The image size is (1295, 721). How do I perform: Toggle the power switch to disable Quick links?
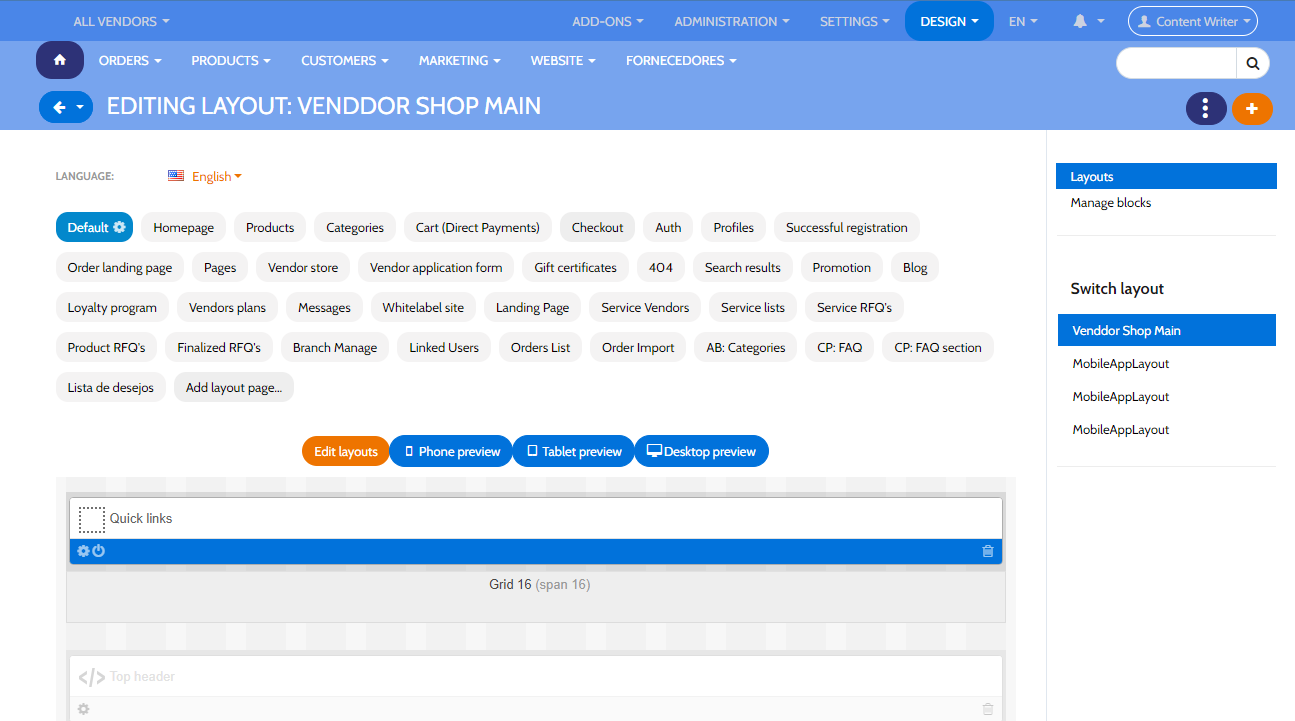coord(98,550)
